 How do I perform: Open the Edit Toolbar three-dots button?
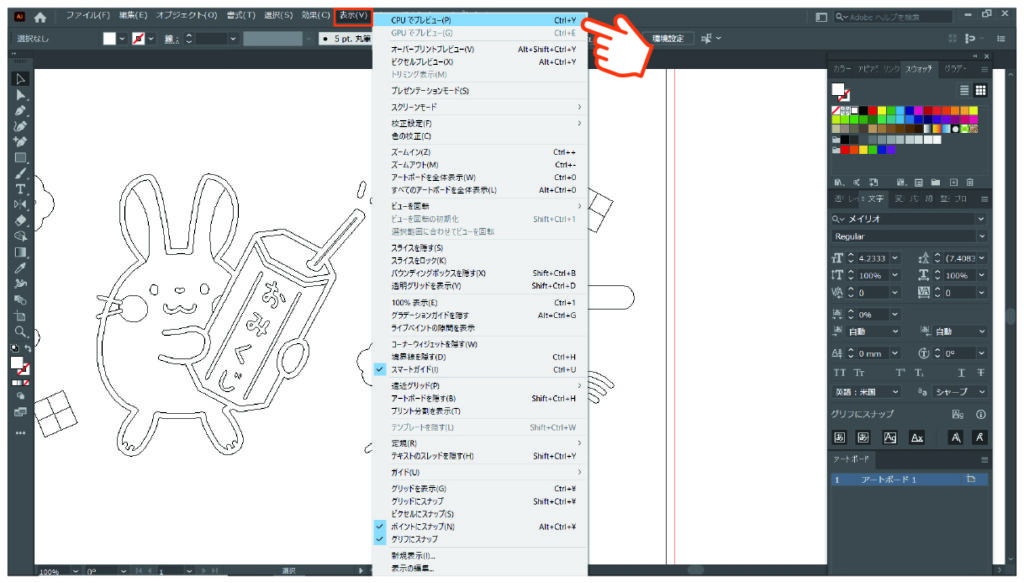20,433
